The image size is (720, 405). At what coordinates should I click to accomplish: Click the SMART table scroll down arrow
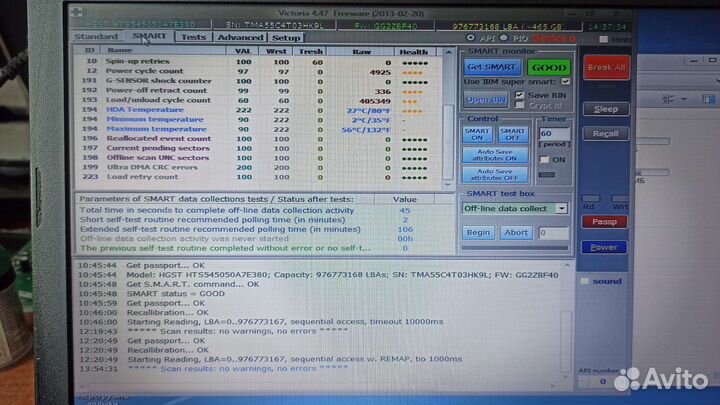[448, 185]
